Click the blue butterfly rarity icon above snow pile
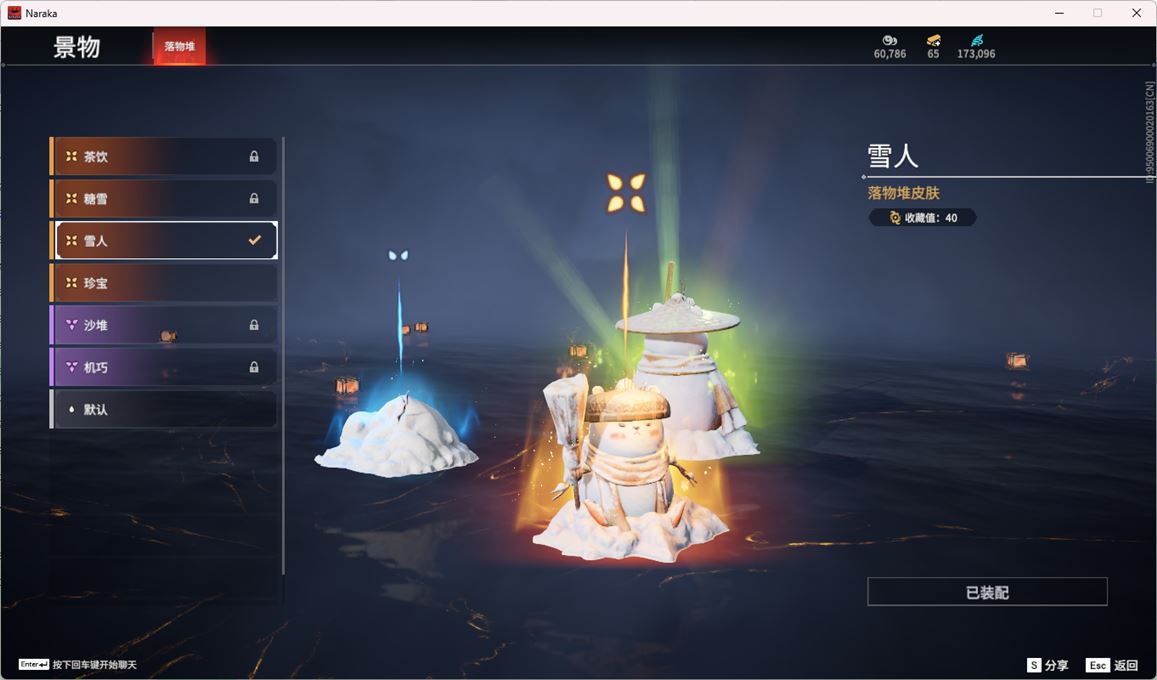The image size is (1157, 680). [x=398, y=255]
